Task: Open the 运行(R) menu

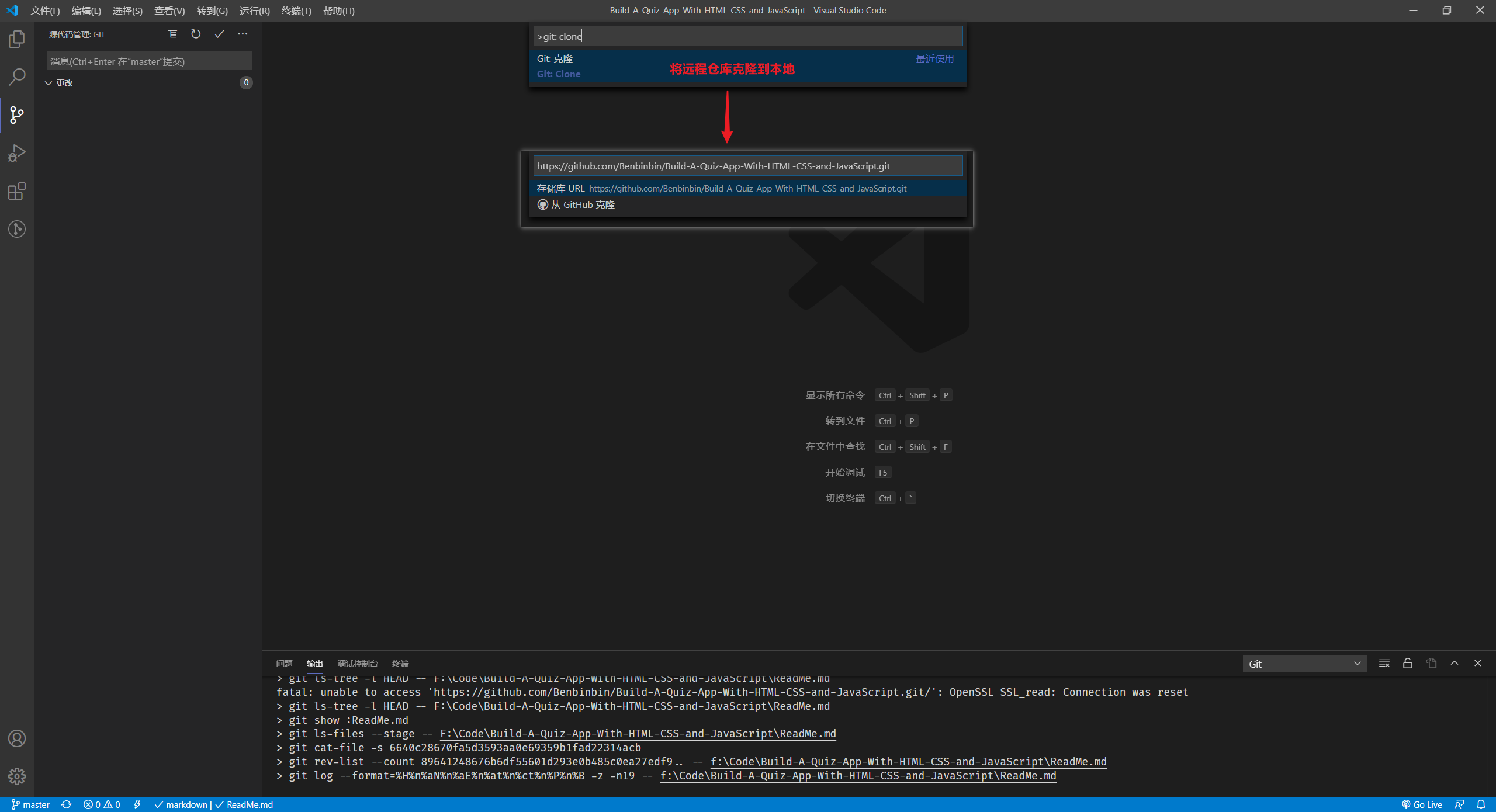Action: [x=255, y=11]
